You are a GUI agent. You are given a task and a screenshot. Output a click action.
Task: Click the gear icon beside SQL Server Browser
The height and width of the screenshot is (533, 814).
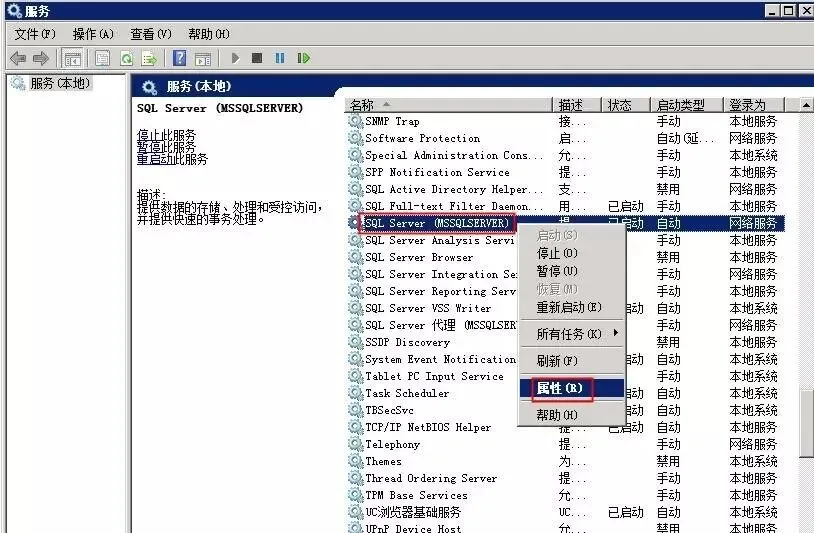tap(355, 257)
